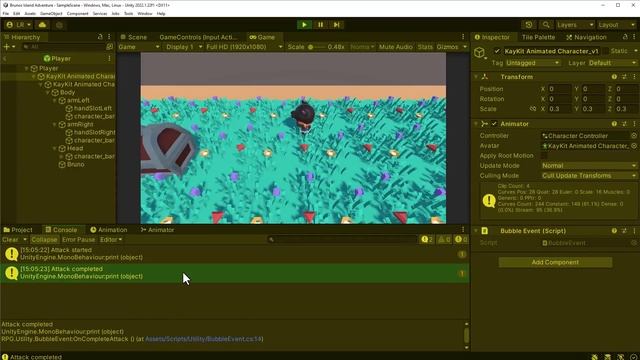The image size is (640, 360).
Task: Switch to the Scene tab
Action: pyautogui.click(x=133, y=37)
